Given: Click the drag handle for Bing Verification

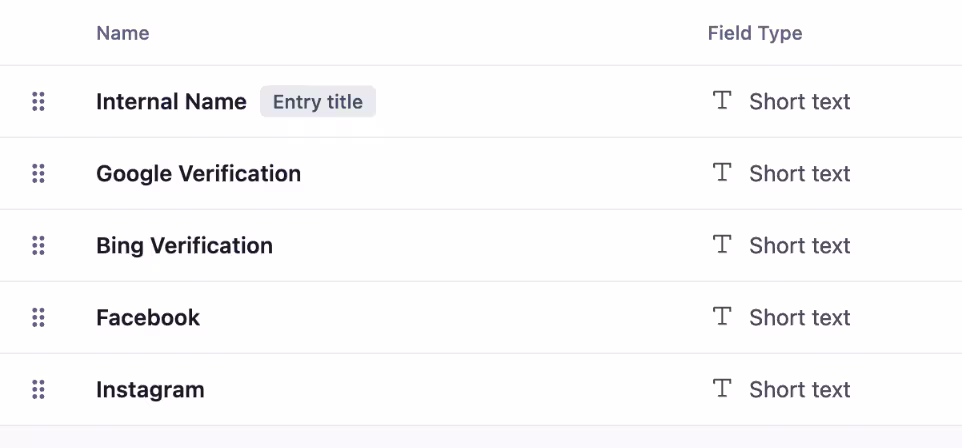Looking at the screenshot, I should coord(38,245).
